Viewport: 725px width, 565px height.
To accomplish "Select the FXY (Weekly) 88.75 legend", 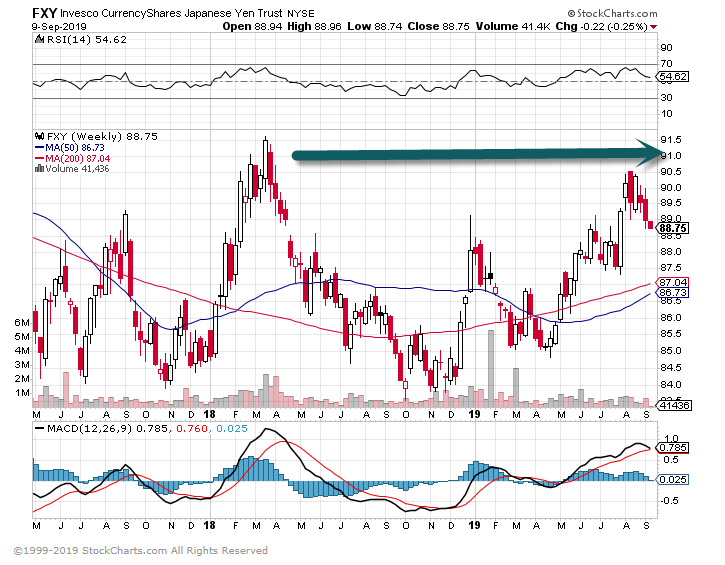I will [x=102, y=136].
